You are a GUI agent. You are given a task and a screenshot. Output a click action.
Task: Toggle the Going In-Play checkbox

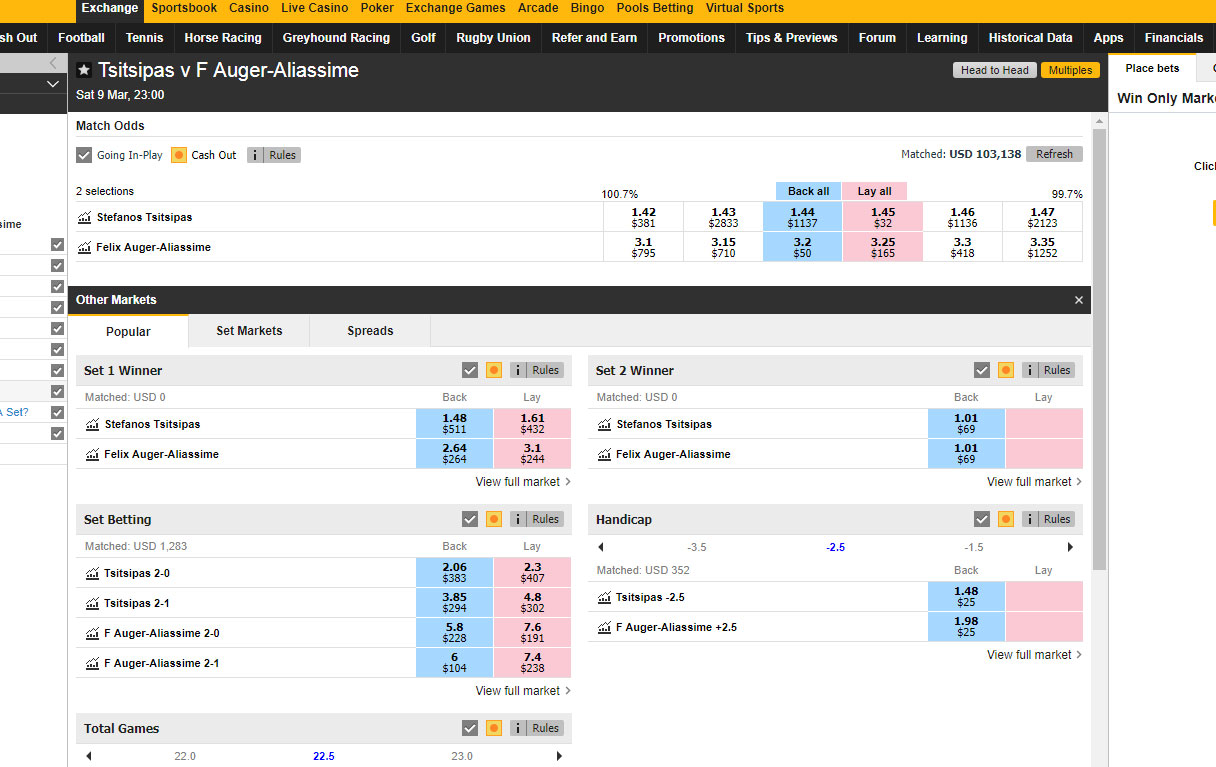coord(84,155)
